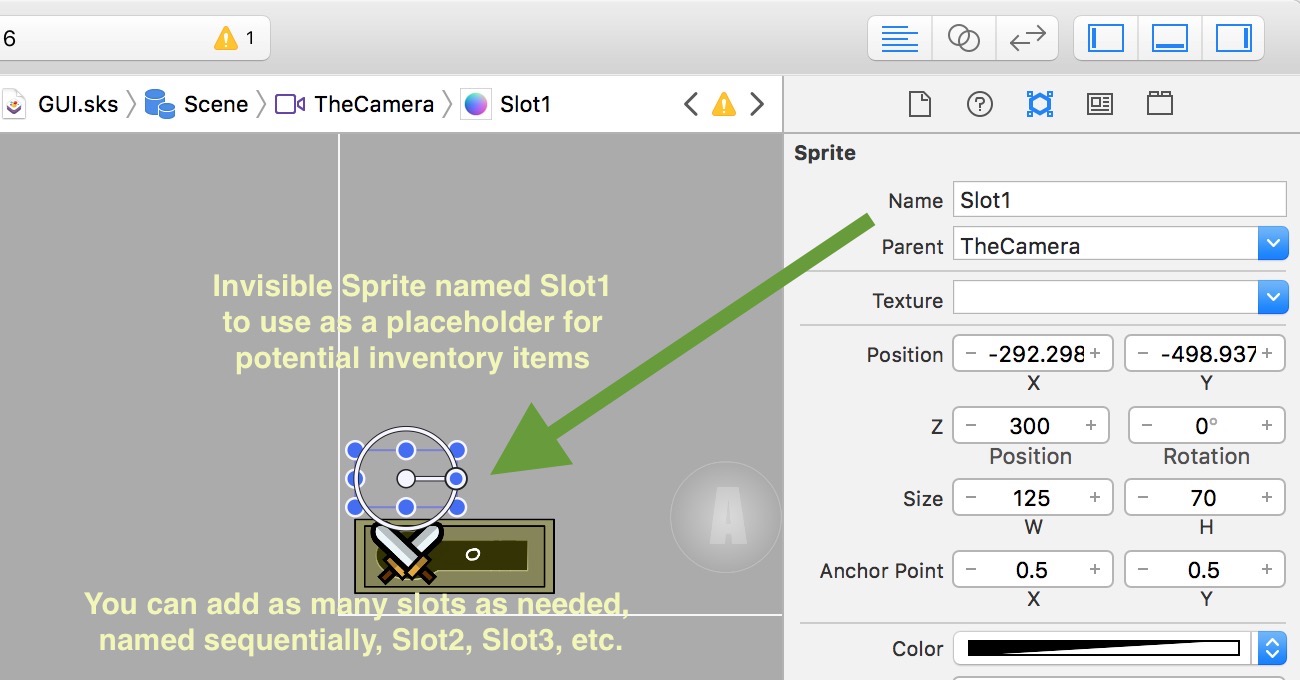Image resolution: width=1300 pixels, height=680 pixels.
Task: Show the Attributes inspector
Action: (1039, 104)
